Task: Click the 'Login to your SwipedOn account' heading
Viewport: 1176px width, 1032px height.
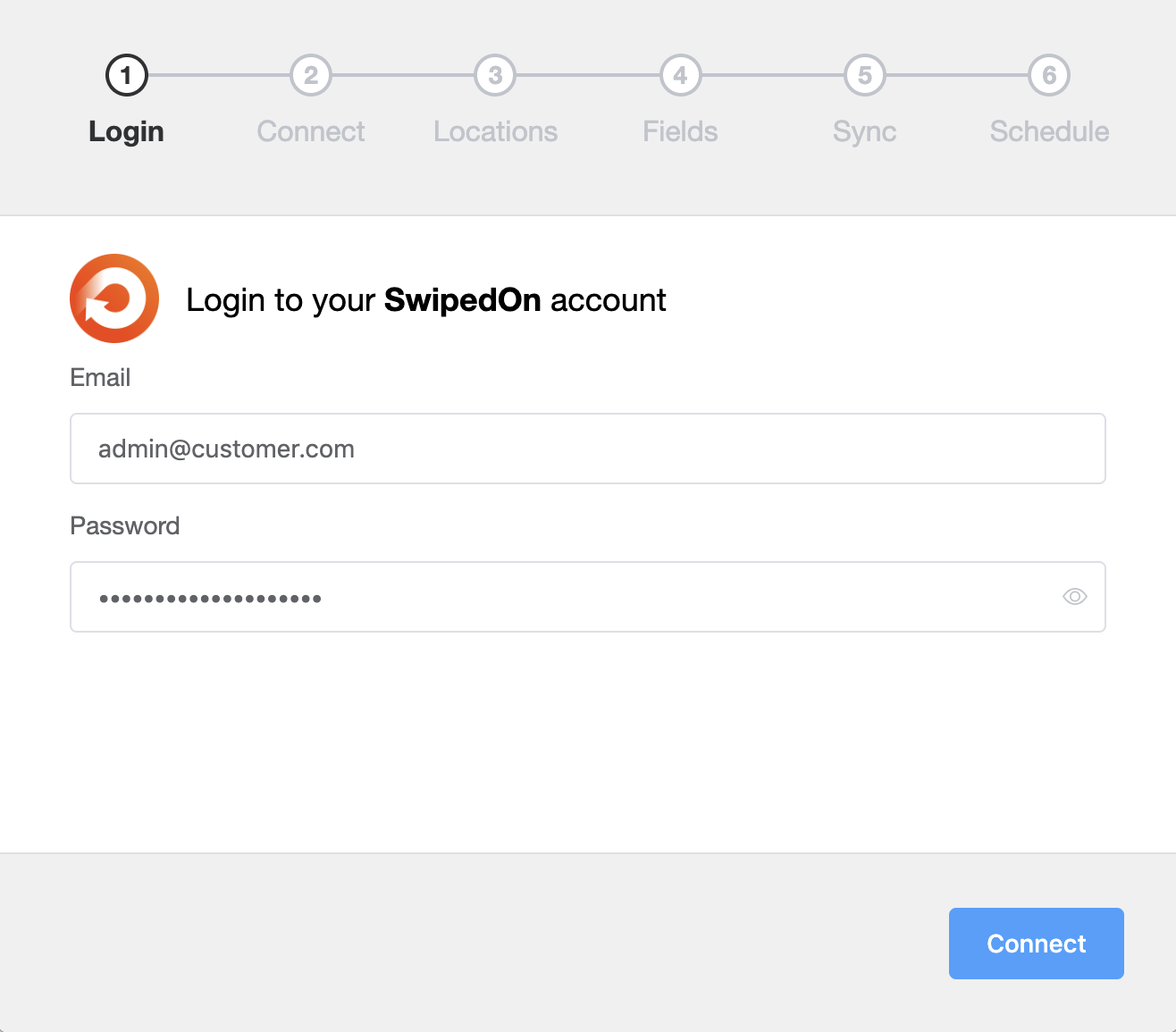Action: [426, 300]
